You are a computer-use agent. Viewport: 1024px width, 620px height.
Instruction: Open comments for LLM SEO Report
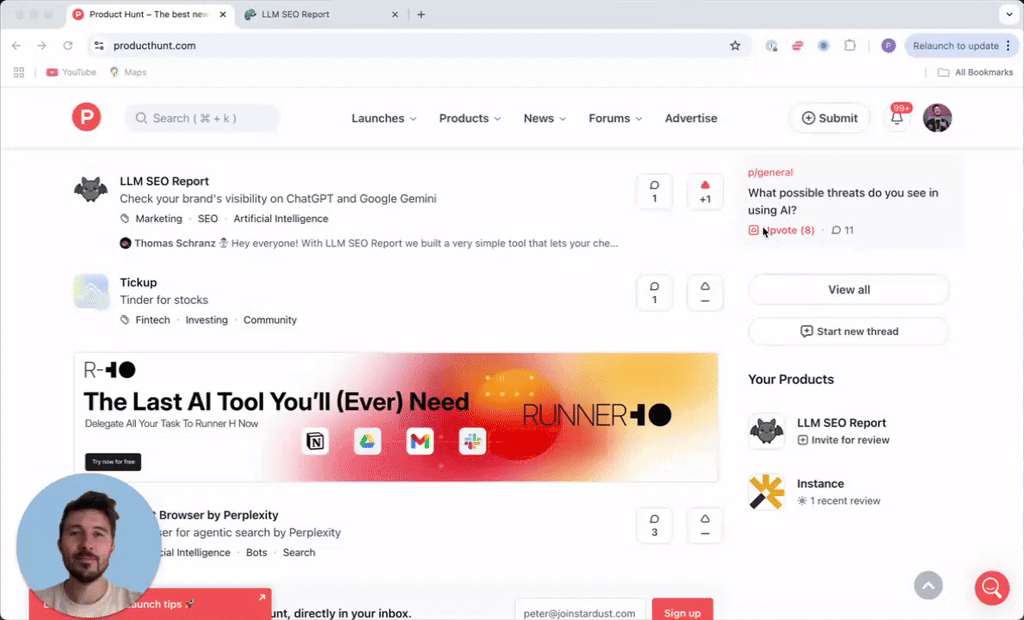click(x=654, y=192)
